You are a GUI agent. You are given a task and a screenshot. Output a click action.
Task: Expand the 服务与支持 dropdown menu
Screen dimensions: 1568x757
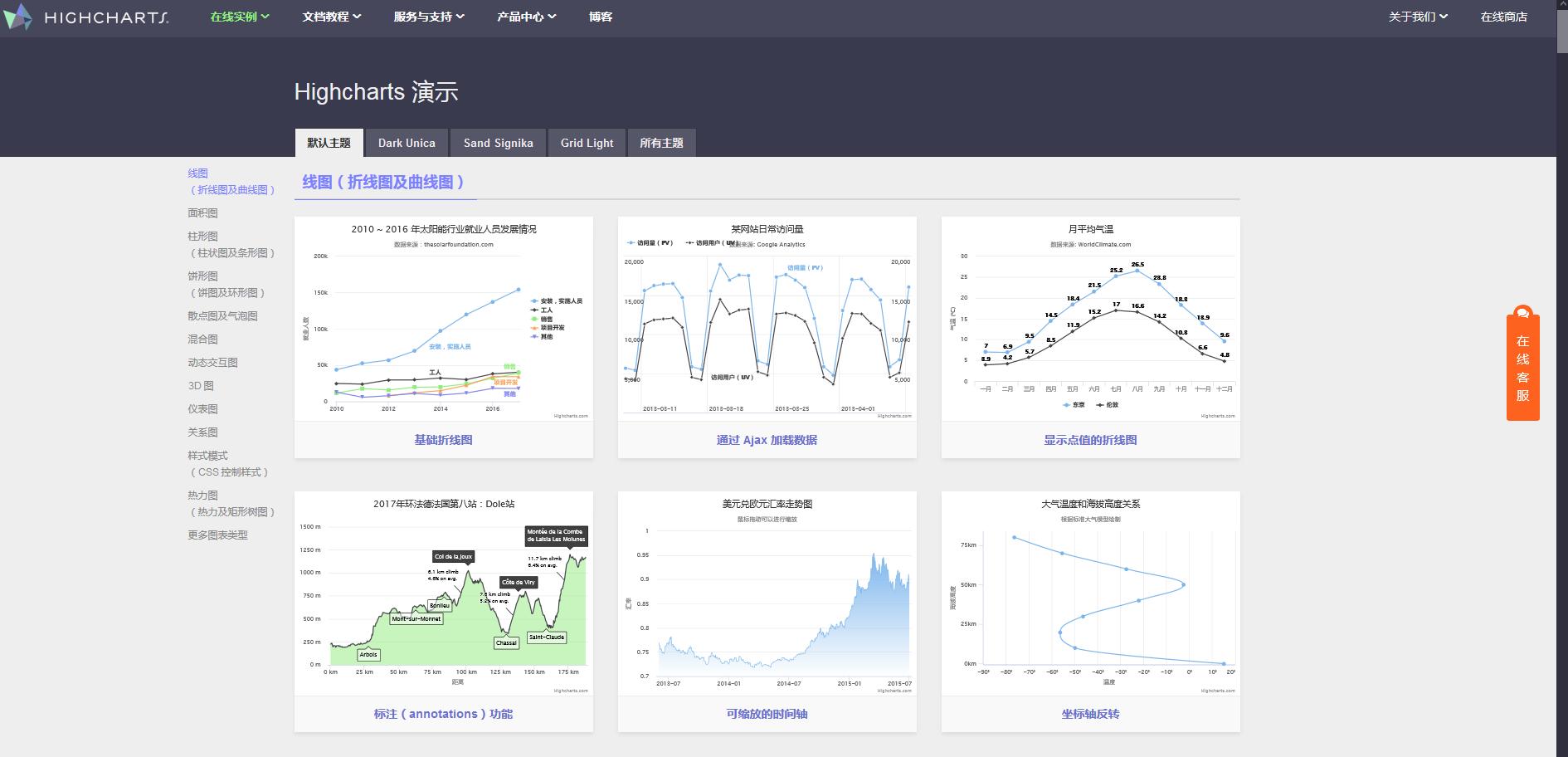click(429, 17)
